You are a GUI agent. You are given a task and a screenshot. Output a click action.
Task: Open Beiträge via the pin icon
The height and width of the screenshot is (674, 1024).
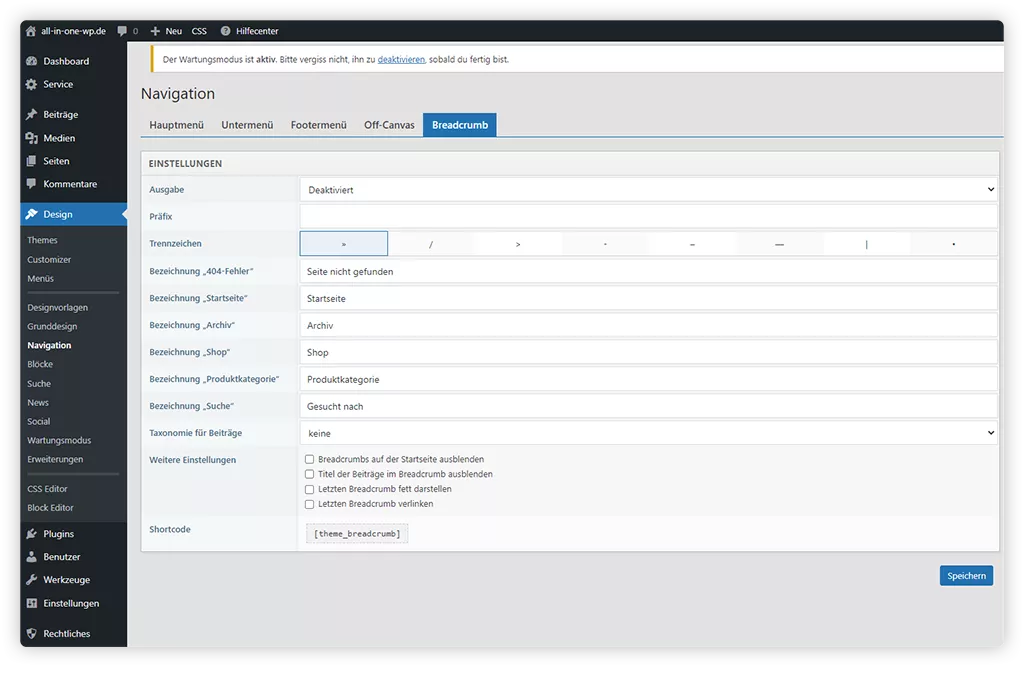point(32,115)
